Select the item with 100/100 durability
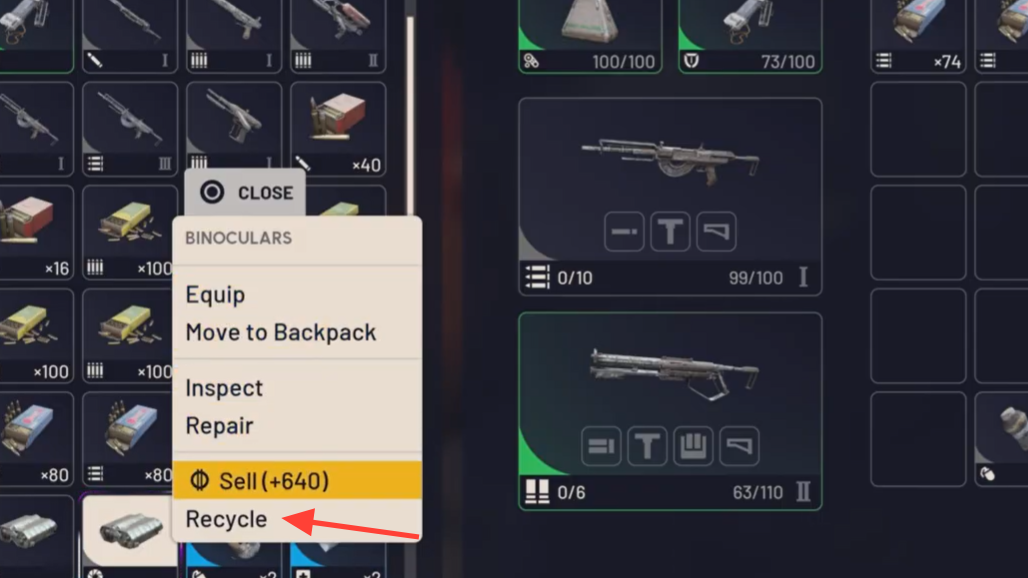This screenshot has width=1028, height=578. (x=590, y=36)
